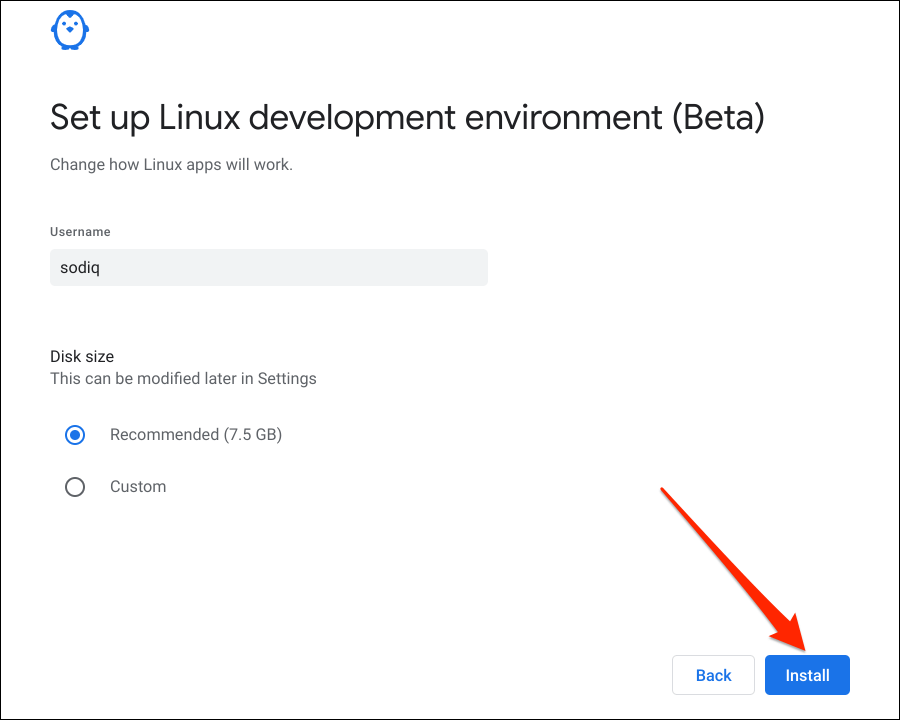Screen dimensions: 900x720
Task: Click the "Custom" option label text
Action: 138,487
